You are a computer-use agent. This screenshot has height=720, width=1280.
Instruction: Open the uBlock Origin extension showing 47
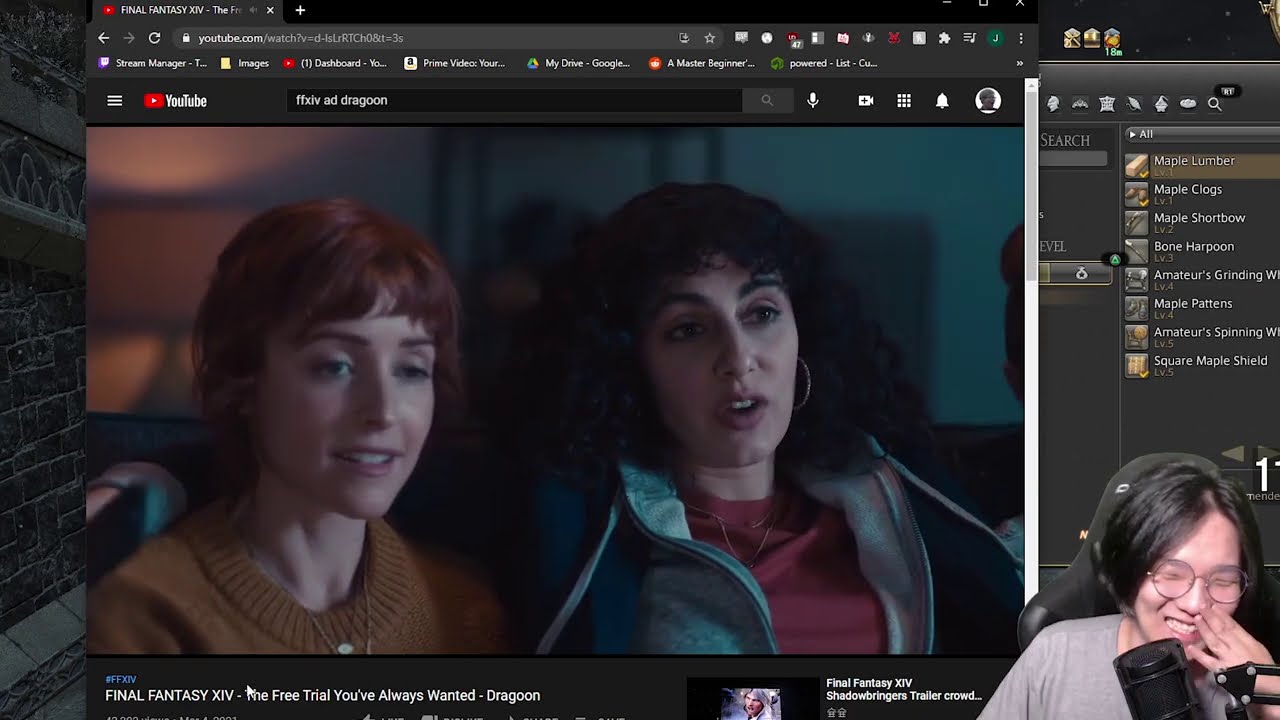pos(793,38)
